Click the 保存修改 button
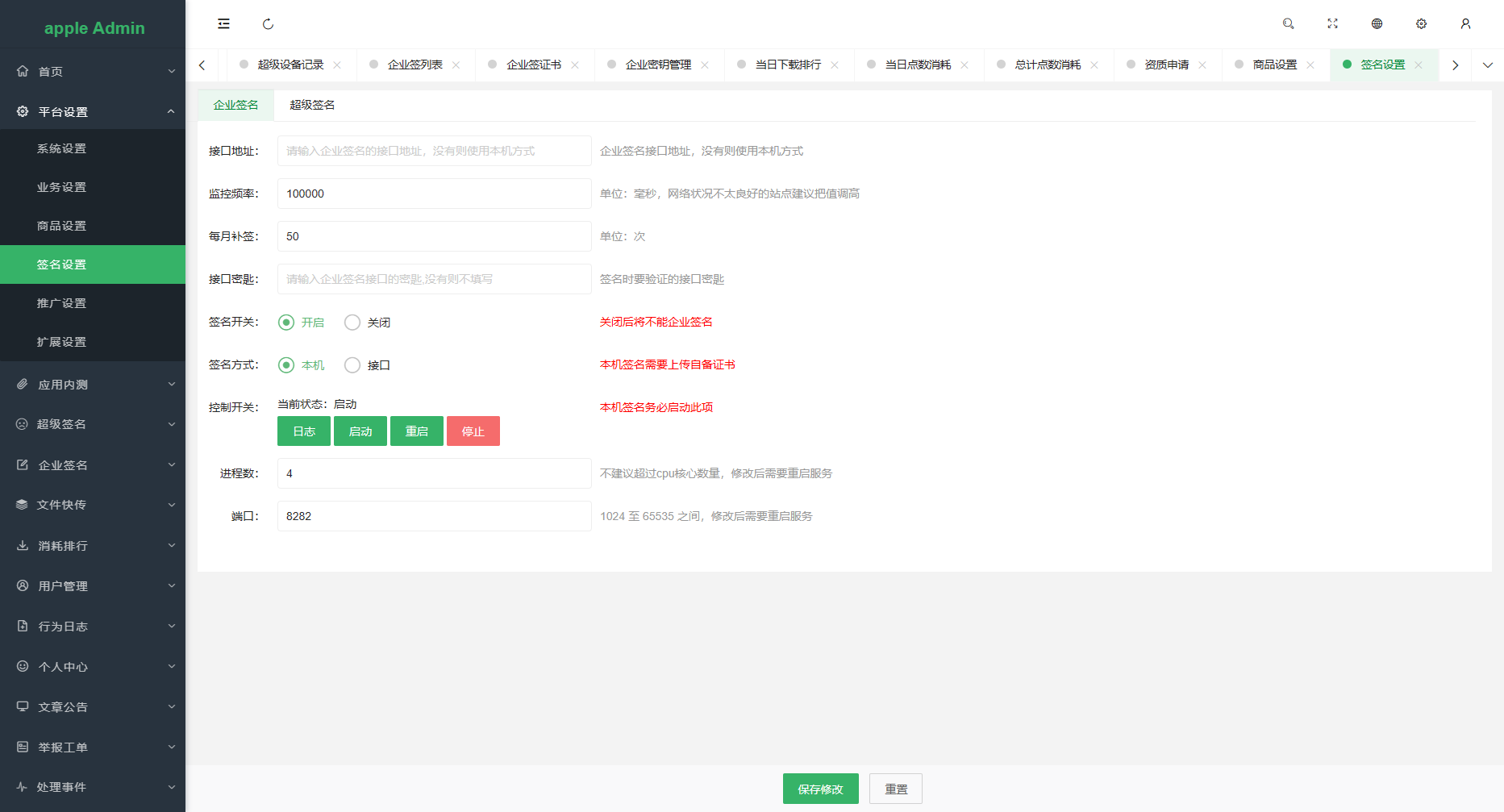 pyautogui.click(x=820, y=789)
